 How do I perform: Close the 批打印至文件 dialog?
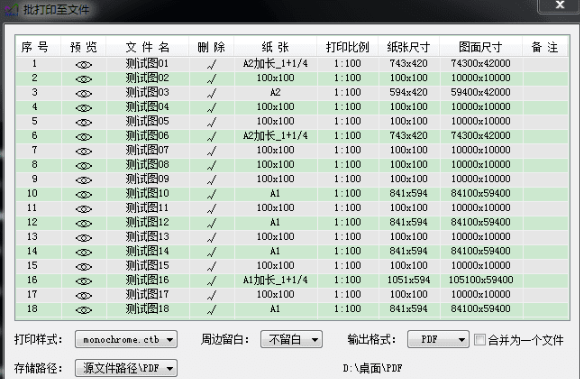(560, 5)
